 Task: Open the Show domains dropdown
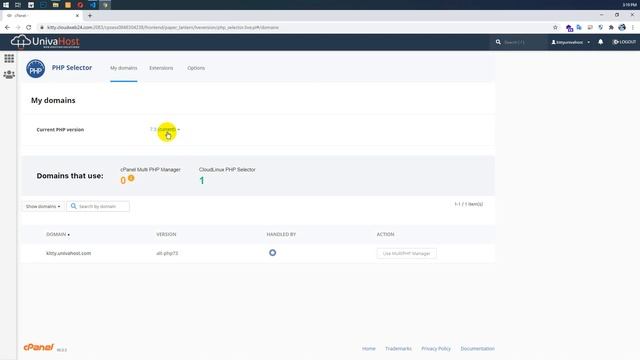pyautogui.click(x=43, y=207)
